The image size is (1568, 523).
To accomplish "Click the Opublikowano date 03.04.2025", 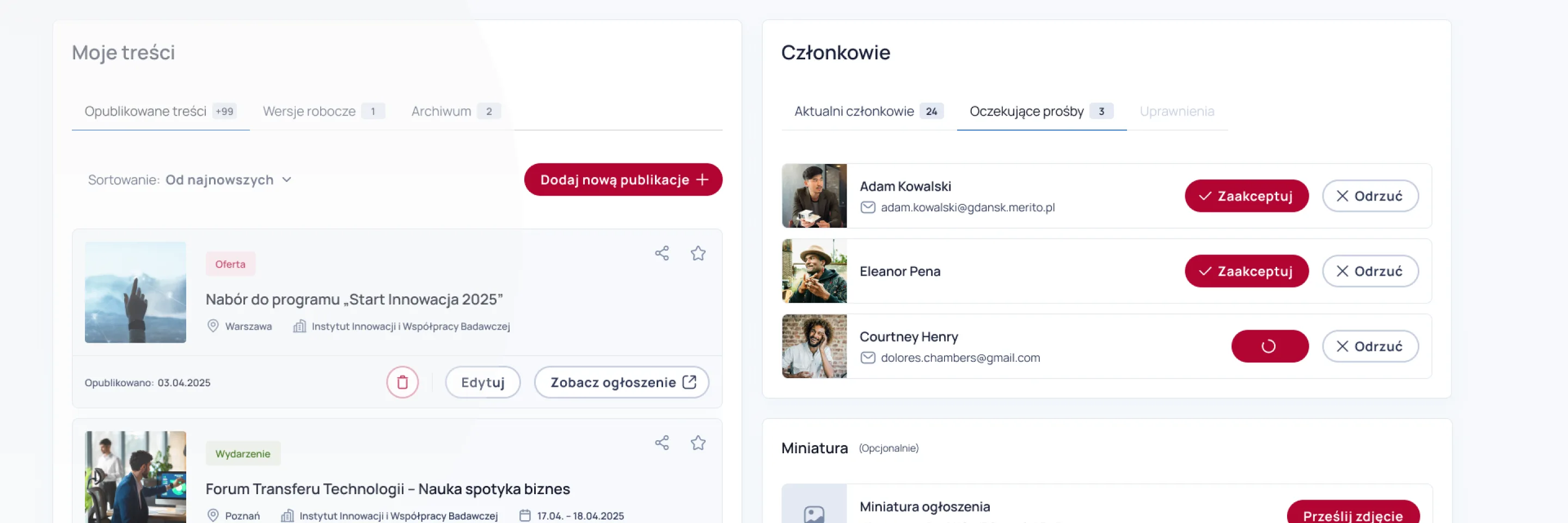I will (x=183, y=383).
